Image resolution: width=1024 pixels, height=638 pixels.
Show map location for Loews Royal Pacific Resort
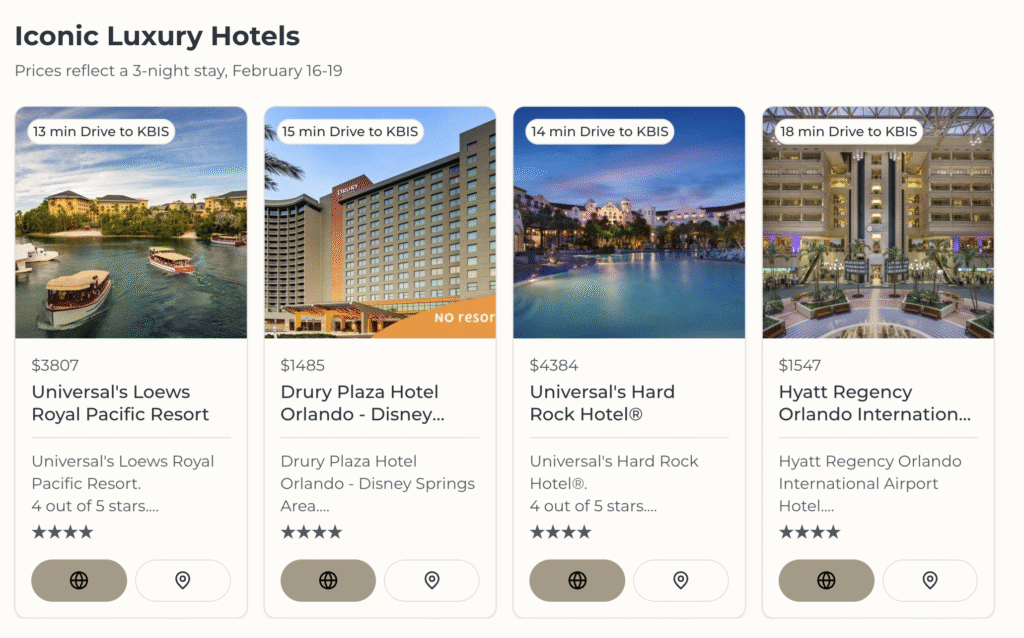pyautogui.click(x=183, y=580)
